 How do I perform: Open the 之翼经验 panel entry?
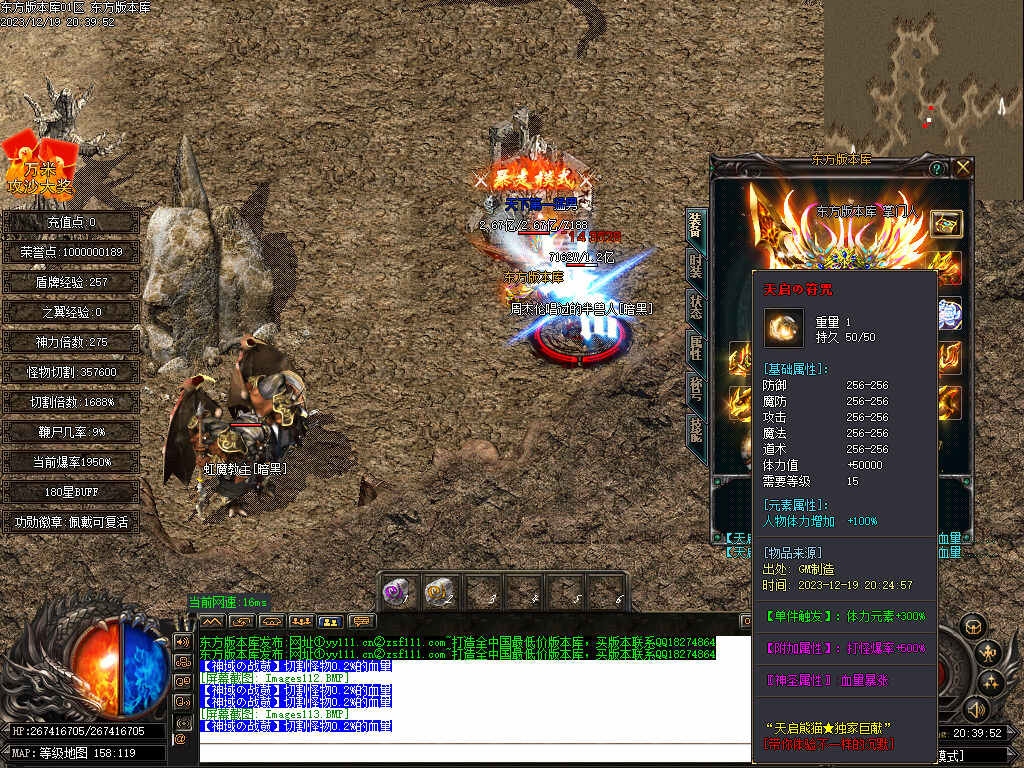click(71, 312)
